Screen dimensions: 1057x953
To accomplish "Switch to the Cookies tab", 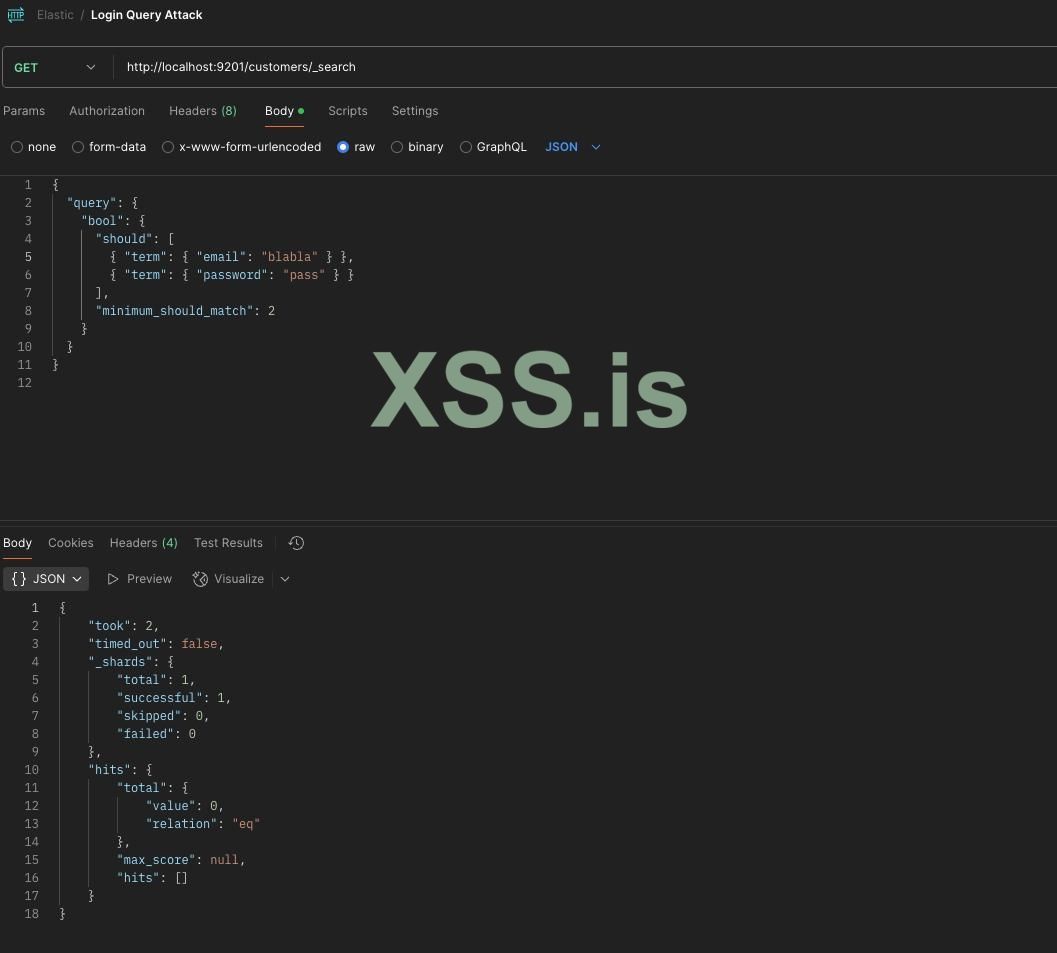I will [x=71, y=543].
